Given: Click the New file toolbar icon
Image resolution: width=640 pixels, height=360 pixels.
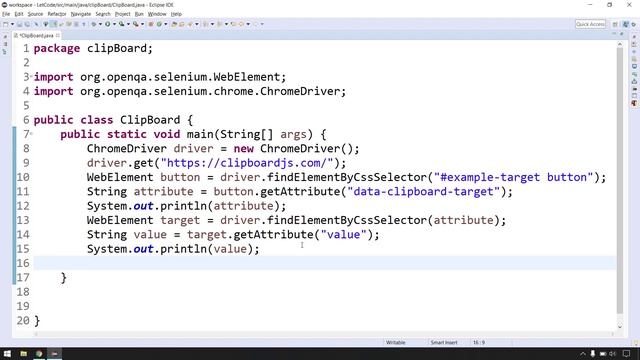Looking at the screenshot, I should tap(6, 24).
